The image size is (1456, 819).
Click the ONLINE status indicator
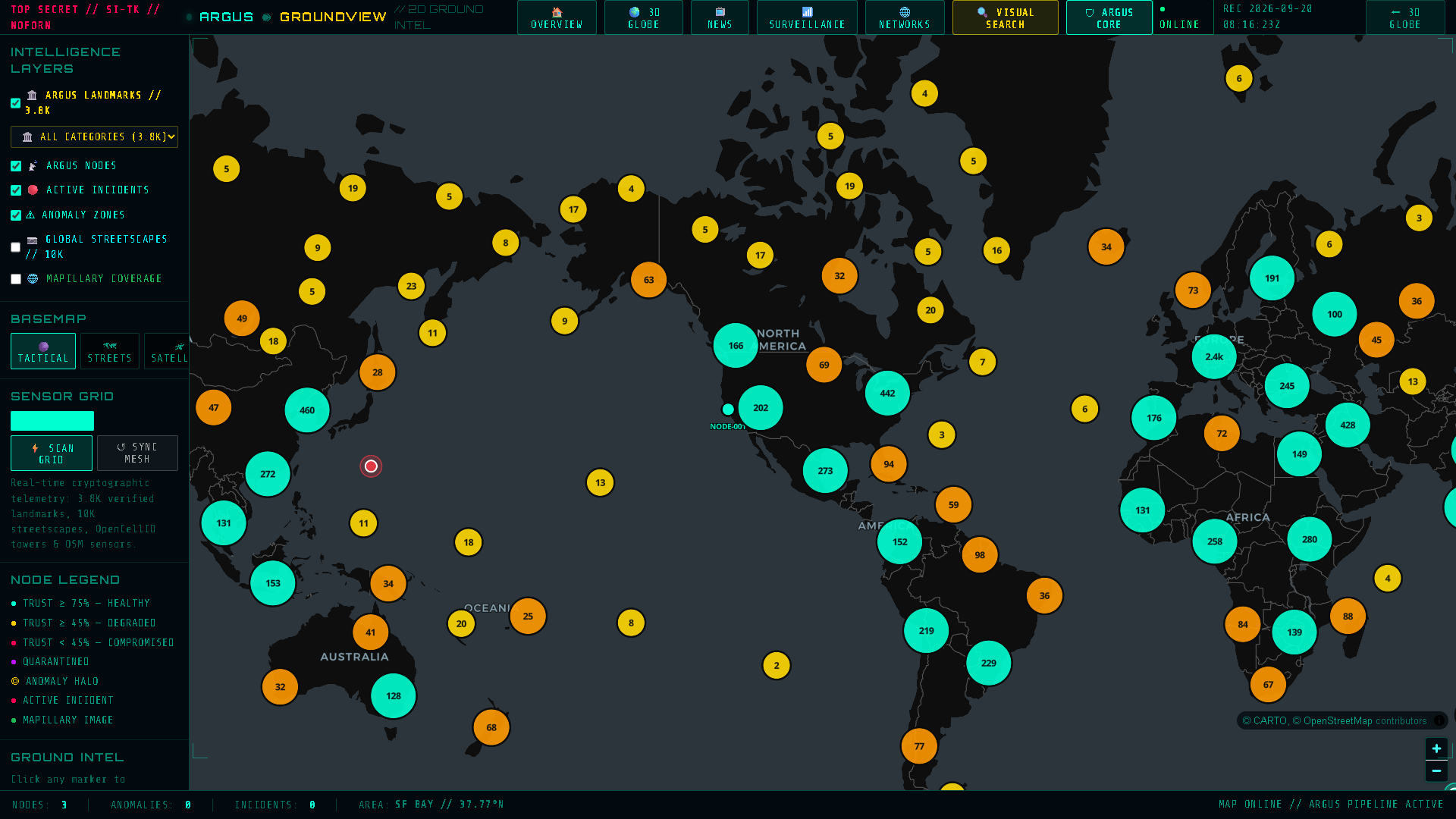click(x=1179, y=17)
